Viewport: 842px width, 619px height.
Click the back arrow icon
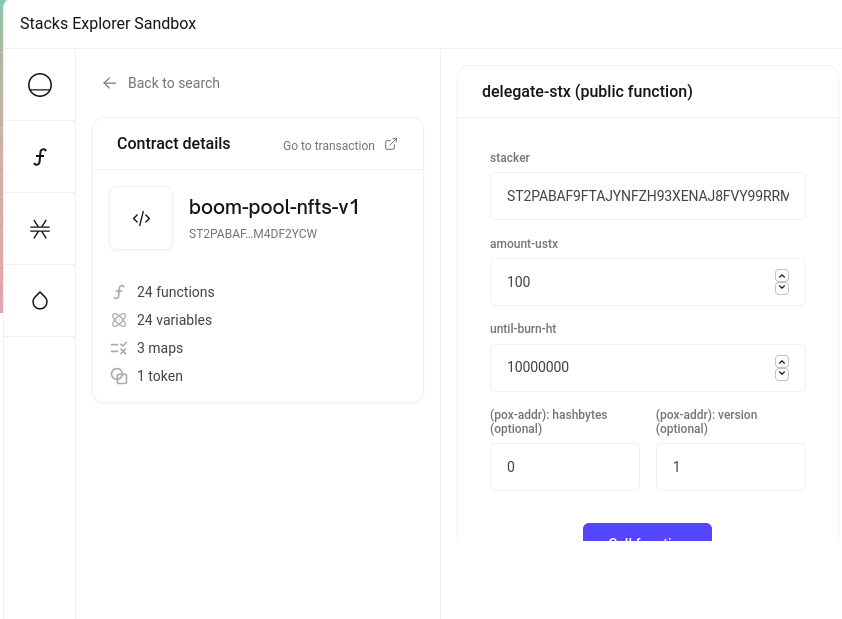pos(110,83)
